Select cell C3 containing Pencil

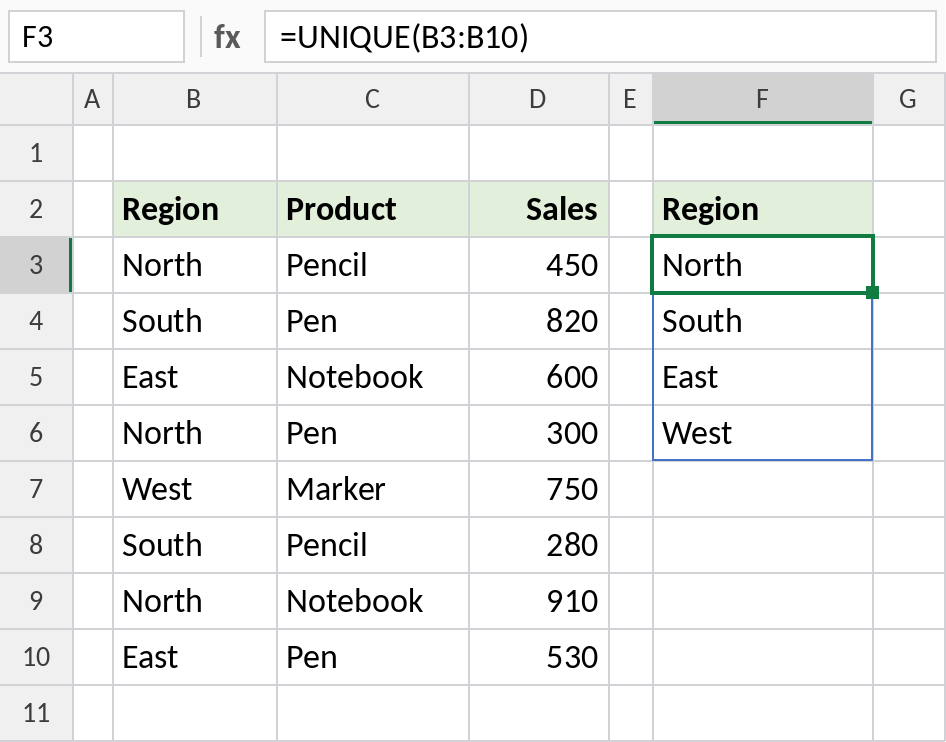373,265
